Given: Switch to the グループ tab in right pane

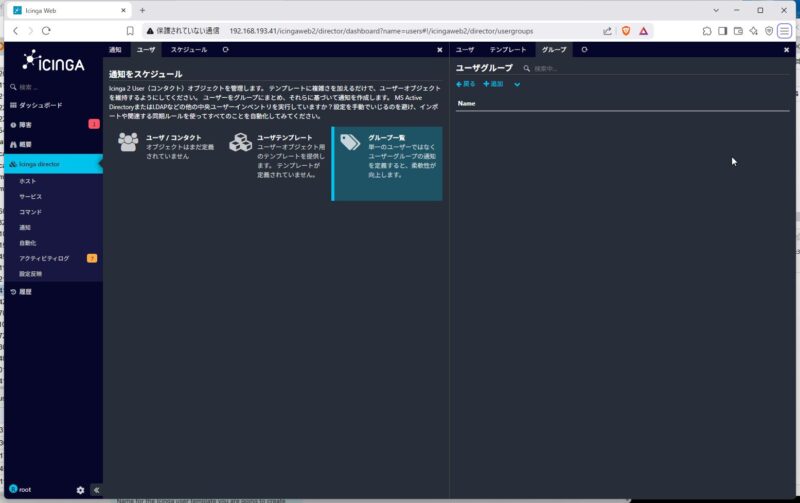Looking at the screenshot, I should point(554,49).
